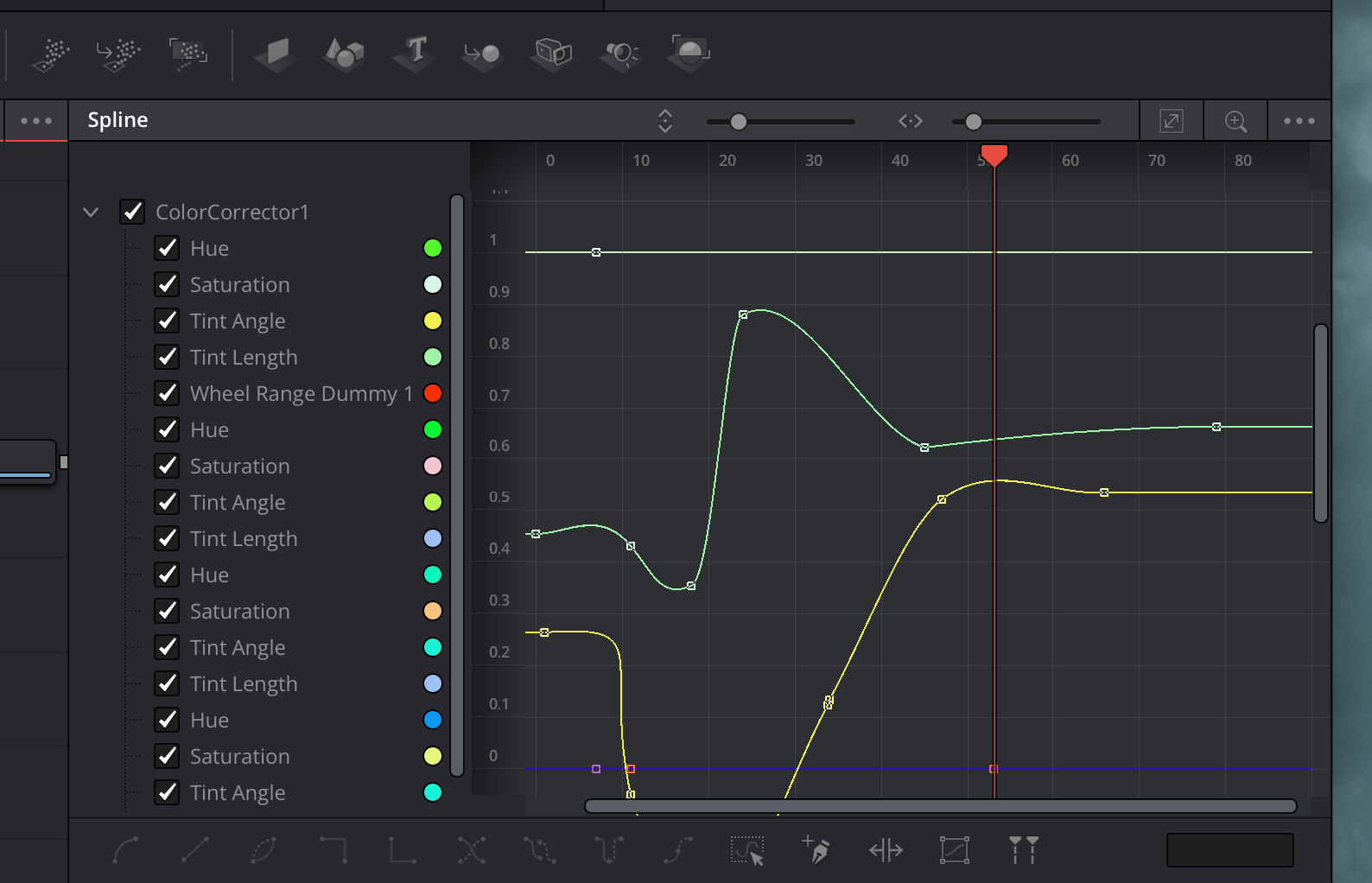Open the left panel options menu
The image size is (1372, 883).
pos(36,121)
